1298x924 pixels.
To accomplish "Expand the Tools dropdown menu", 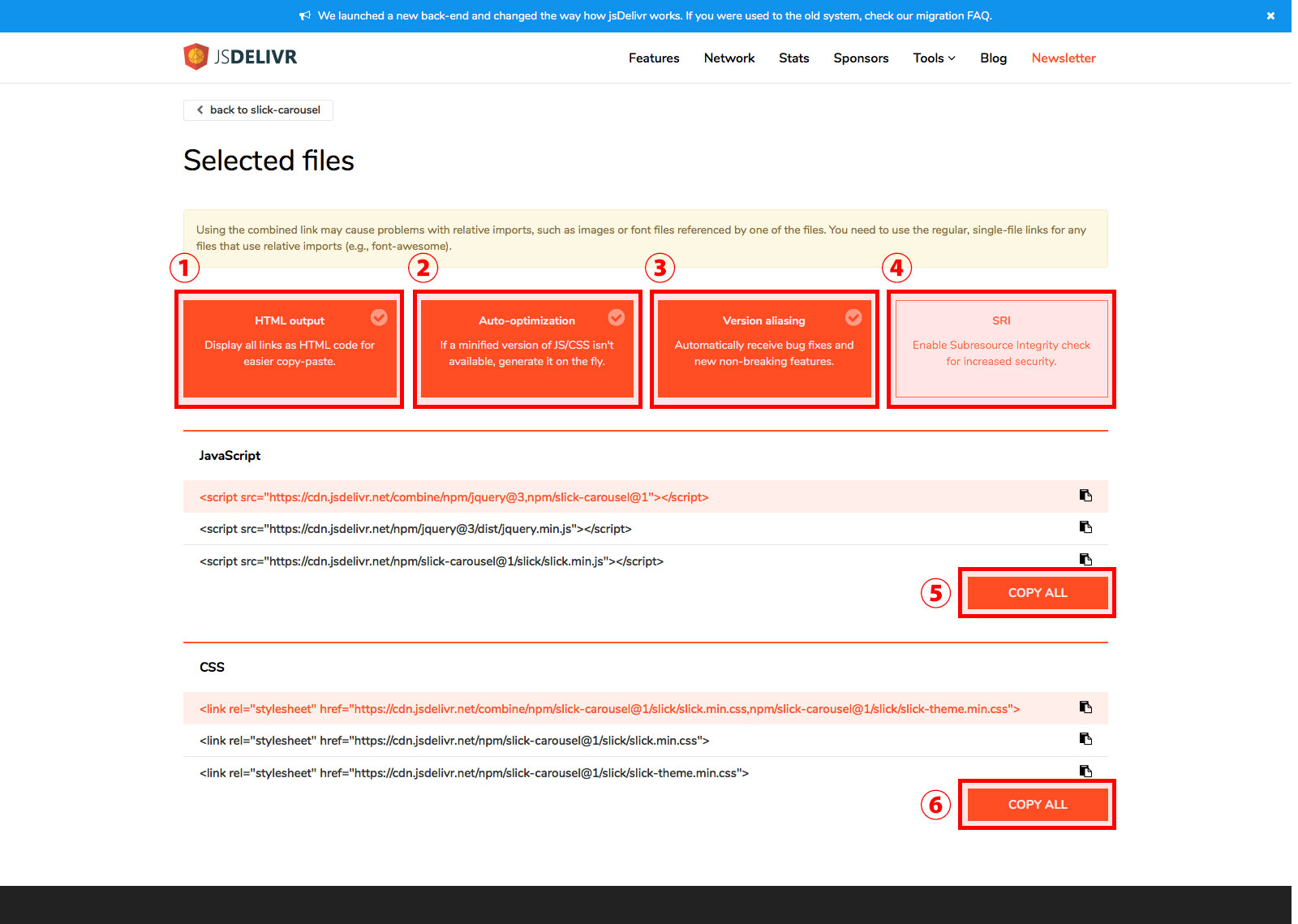I will pos(934,58).
